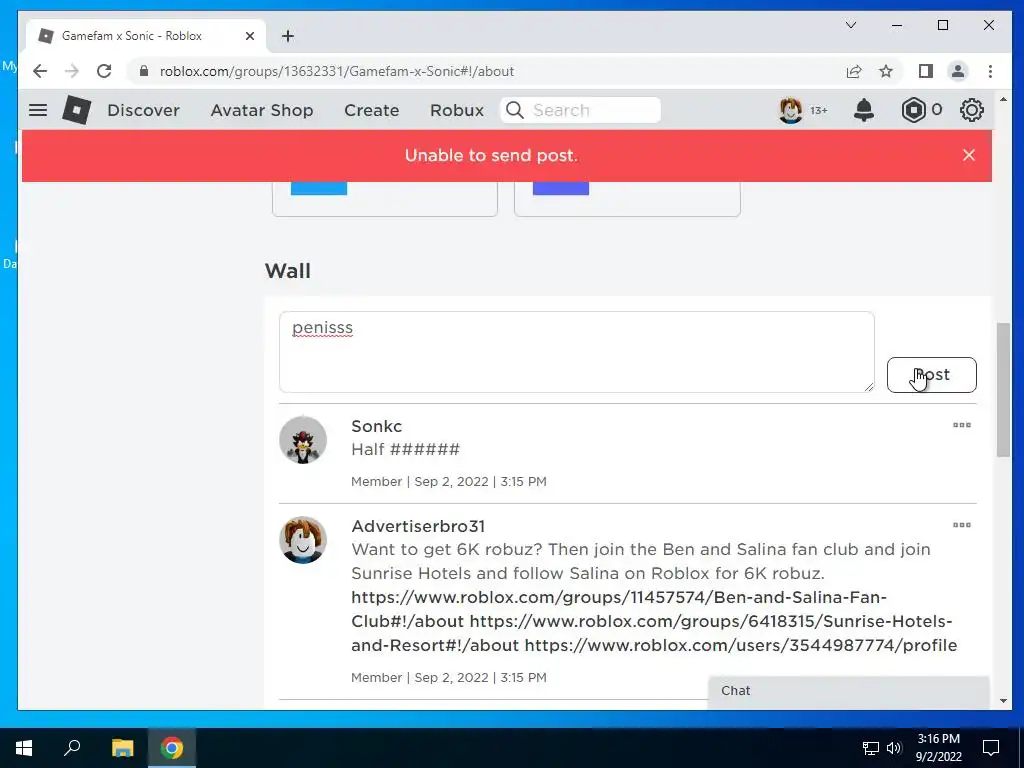Go back to the previous page
This screenshot has width=1024, height=768.
(x=40, y=71)
